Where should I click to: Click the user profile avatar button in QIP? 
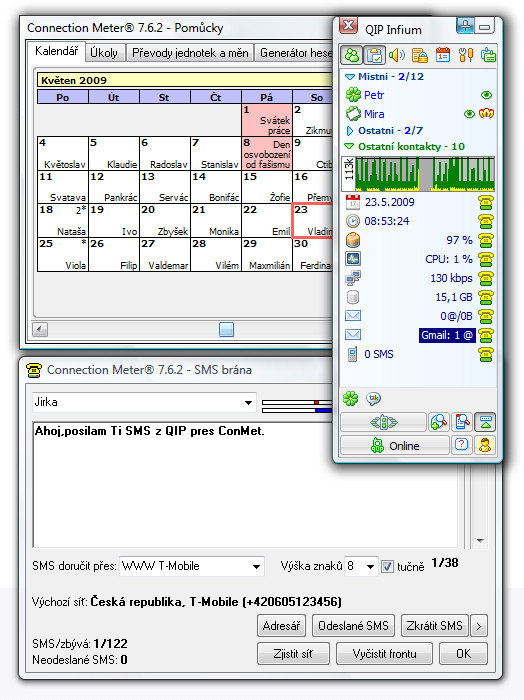point(485,445)
